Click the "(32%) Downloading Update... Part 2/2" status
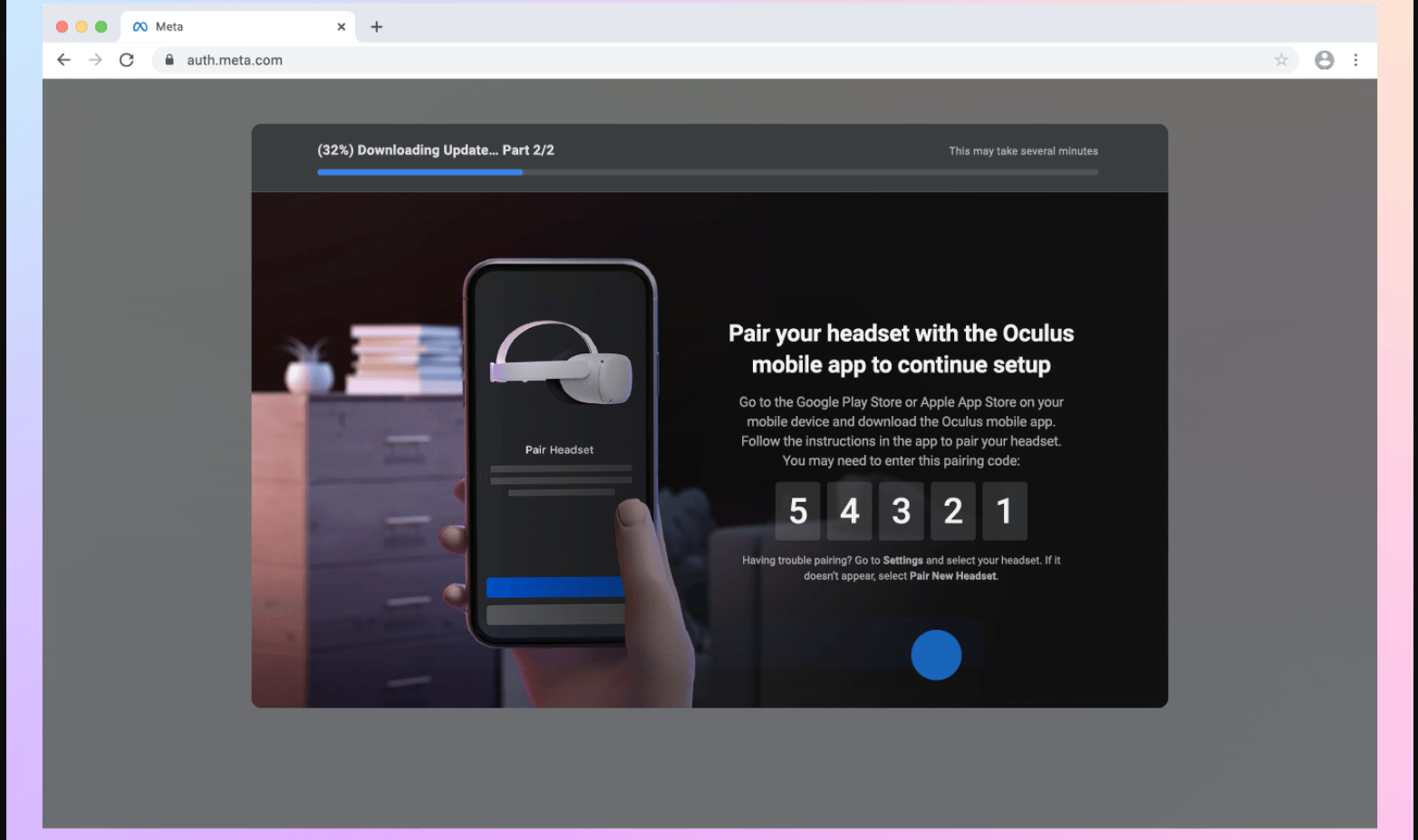Screen dimensions: 1418x840 436,150
